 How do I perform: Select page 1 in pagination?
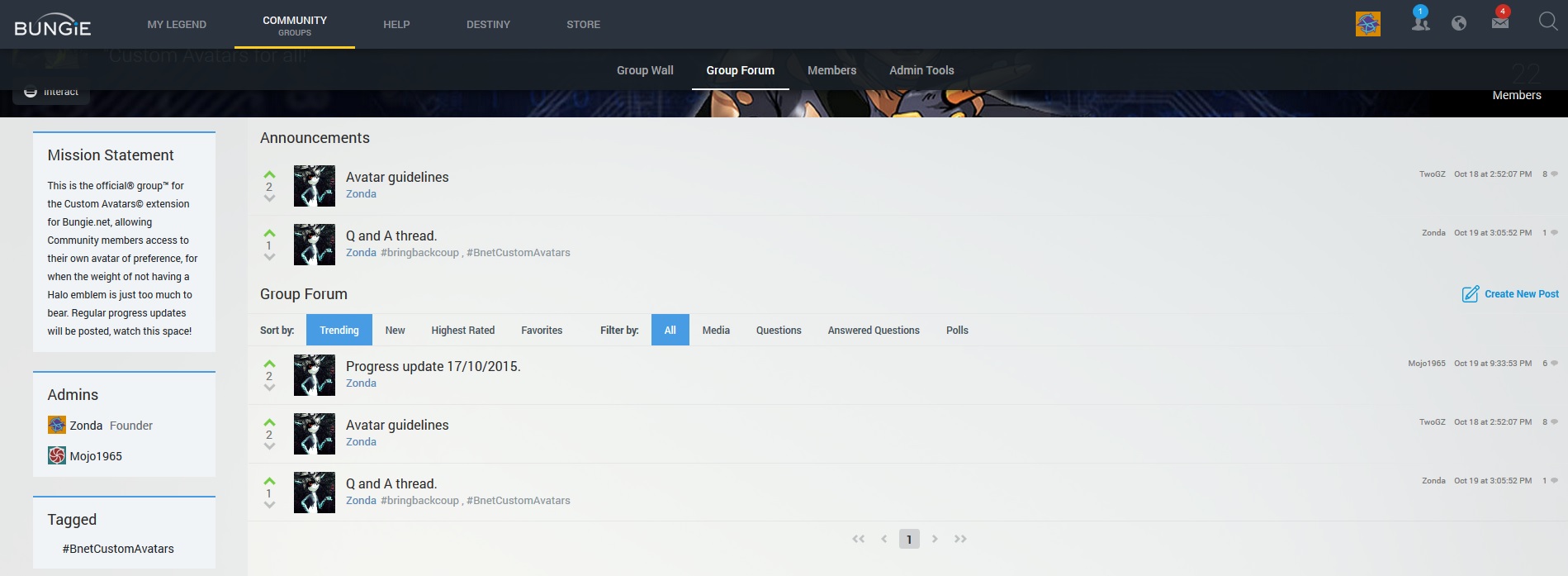pos(909,539)
